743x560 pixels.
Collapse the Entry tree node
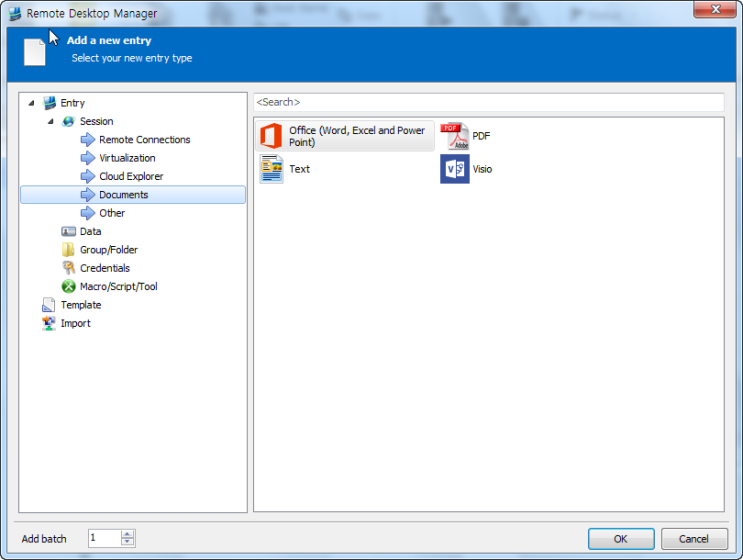pos(31,103)
